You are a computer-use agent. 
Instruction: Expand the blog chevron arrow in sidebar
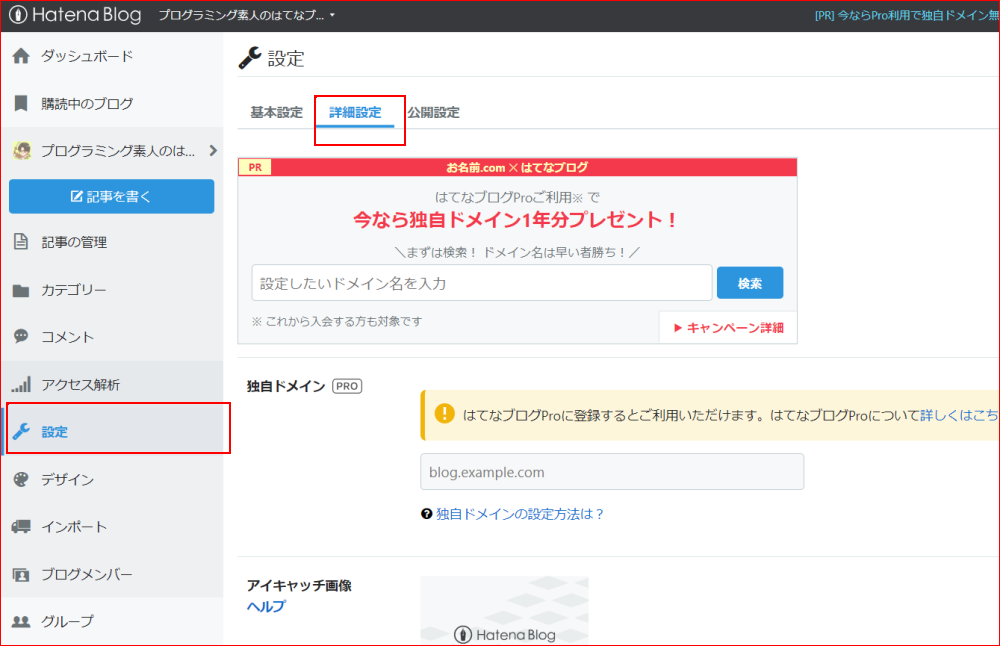tap(213, 150)
